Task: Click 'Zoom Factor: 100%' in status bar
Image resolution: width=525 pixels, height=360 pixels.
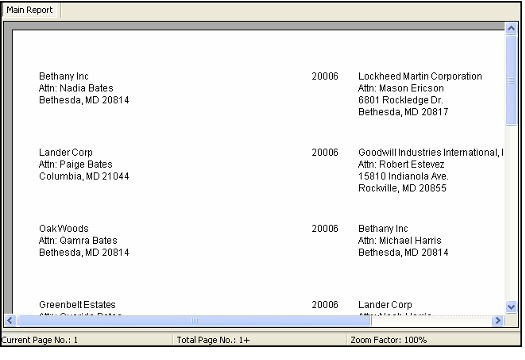Action: (388, 340)
